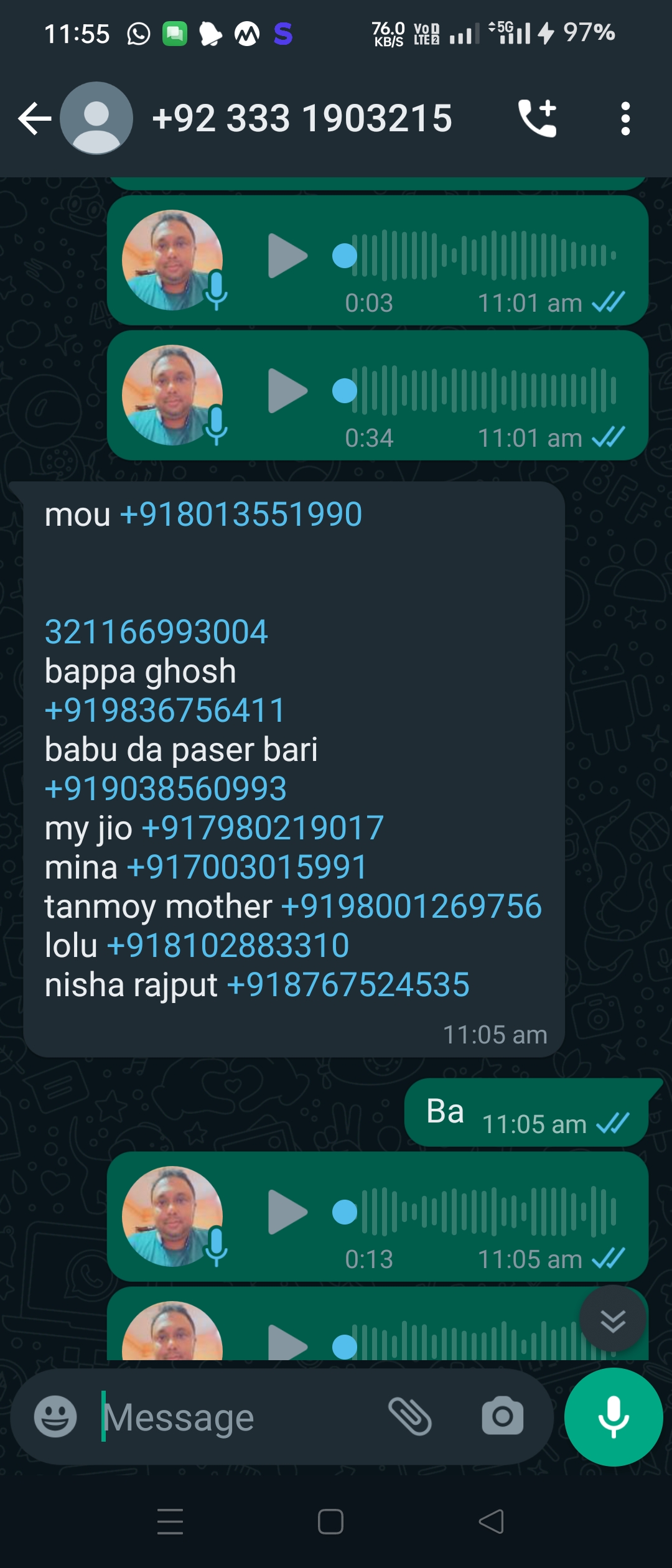Tap the 321166993004 number link
This screenshot has width=672, height=1568.
156,632
